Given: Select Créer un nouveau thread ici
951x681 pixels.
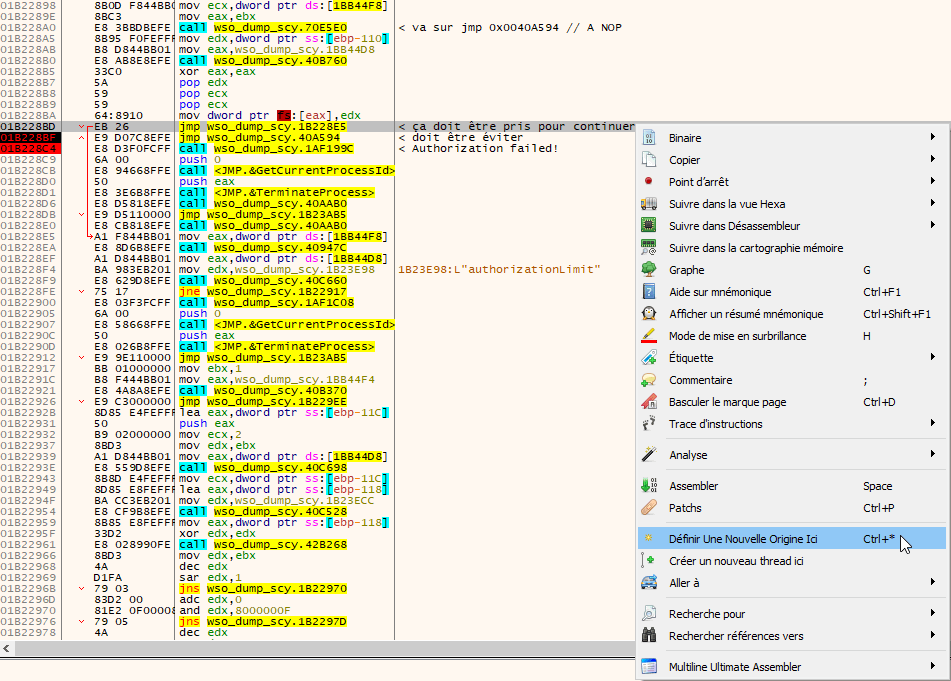Looking at the screenshot, I should [x=736, y=561].
